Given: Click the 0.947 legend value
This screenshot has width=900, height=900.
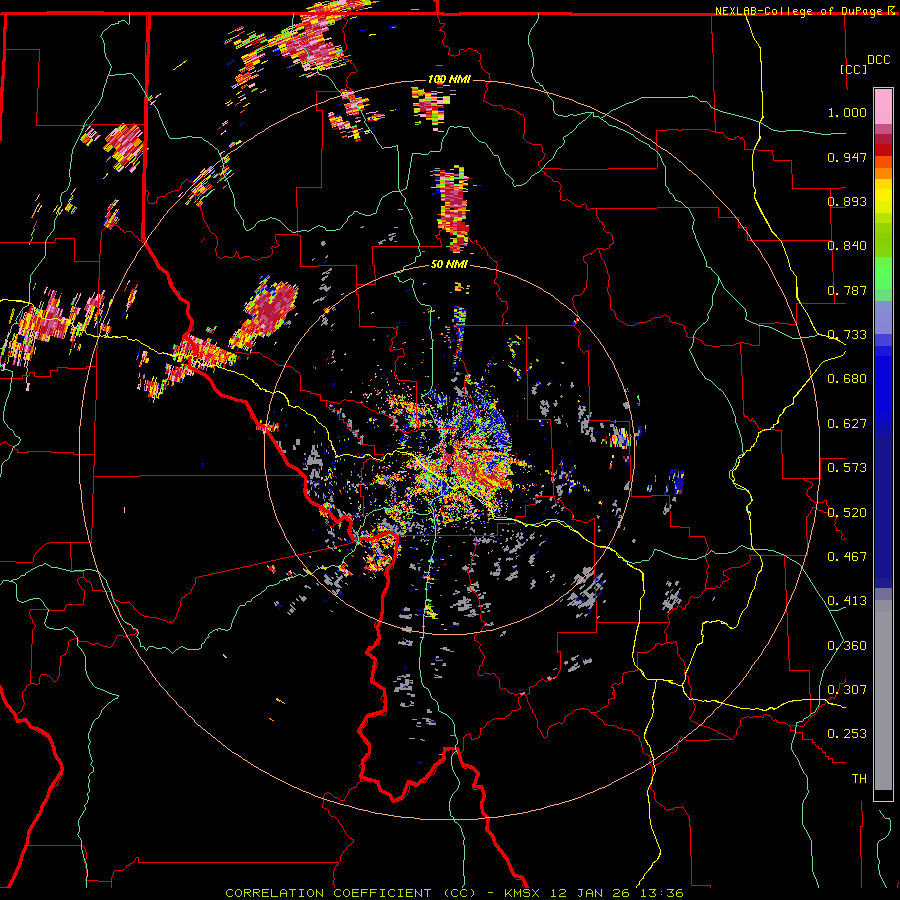Looking at the screenshot, I should 847,157.
